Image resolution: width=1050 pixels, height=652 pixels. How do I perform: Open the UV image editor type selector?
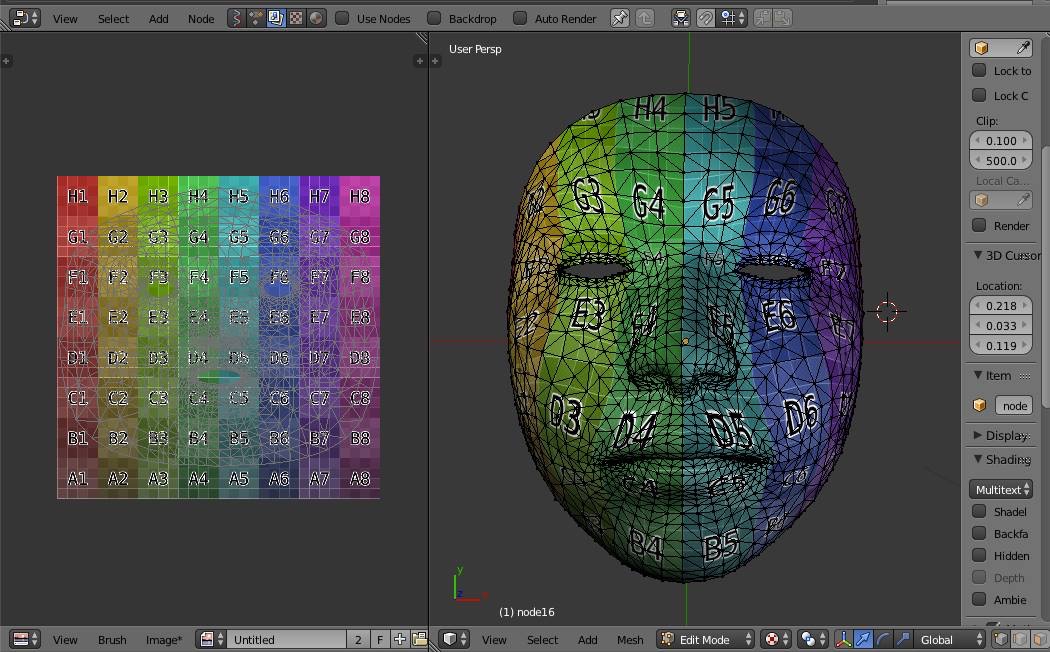click(25, 639)
